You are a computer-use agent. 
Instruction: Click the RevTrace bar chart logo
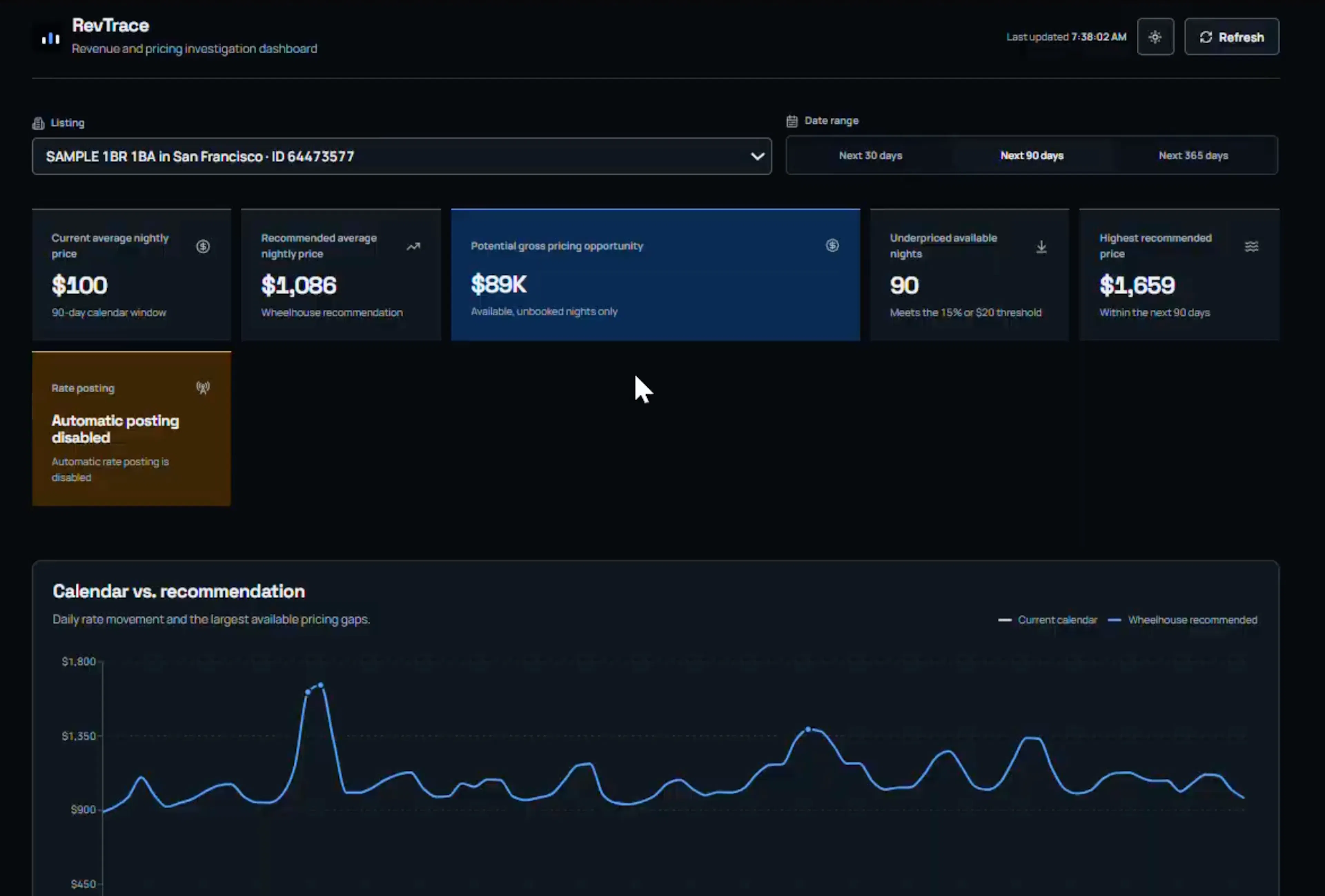click(50, 38)
